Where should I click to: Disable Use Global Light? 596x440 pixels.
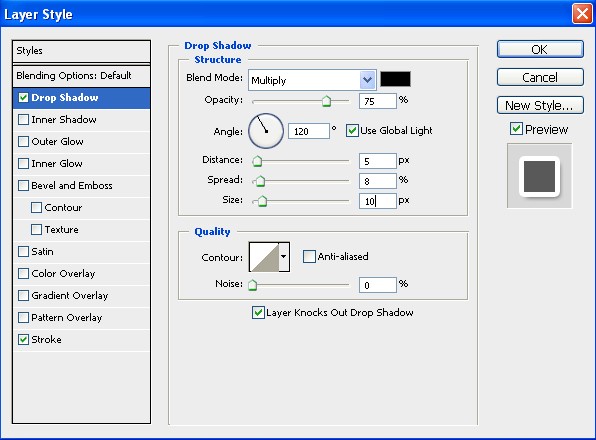point(352,131)
